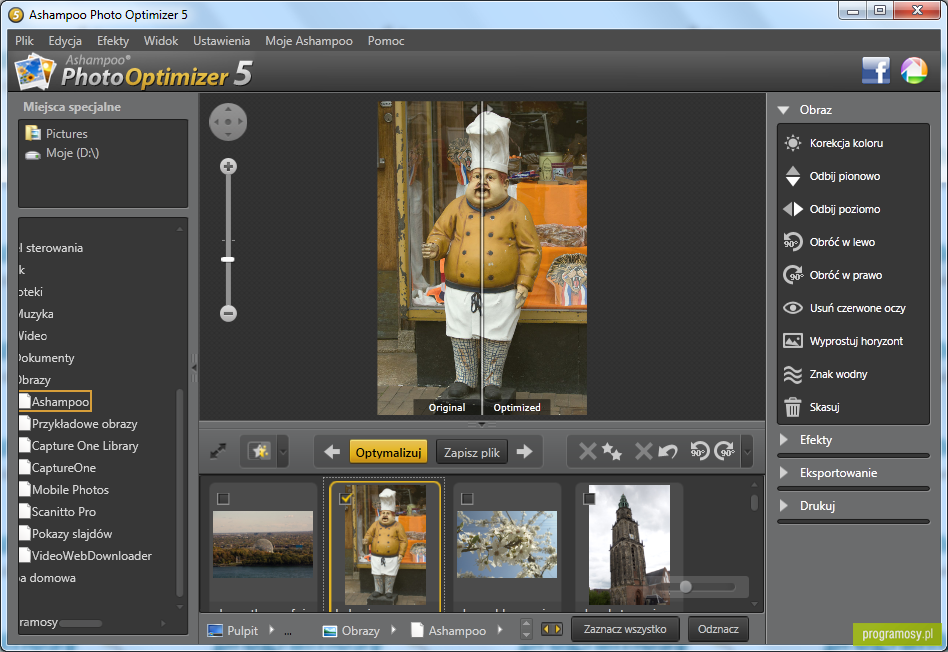Image resolution: width=948 pixels, height=652 pixels.
Task: Click the breadcrumb arrow after Pulpit
Action: click(x=271, y=630)
